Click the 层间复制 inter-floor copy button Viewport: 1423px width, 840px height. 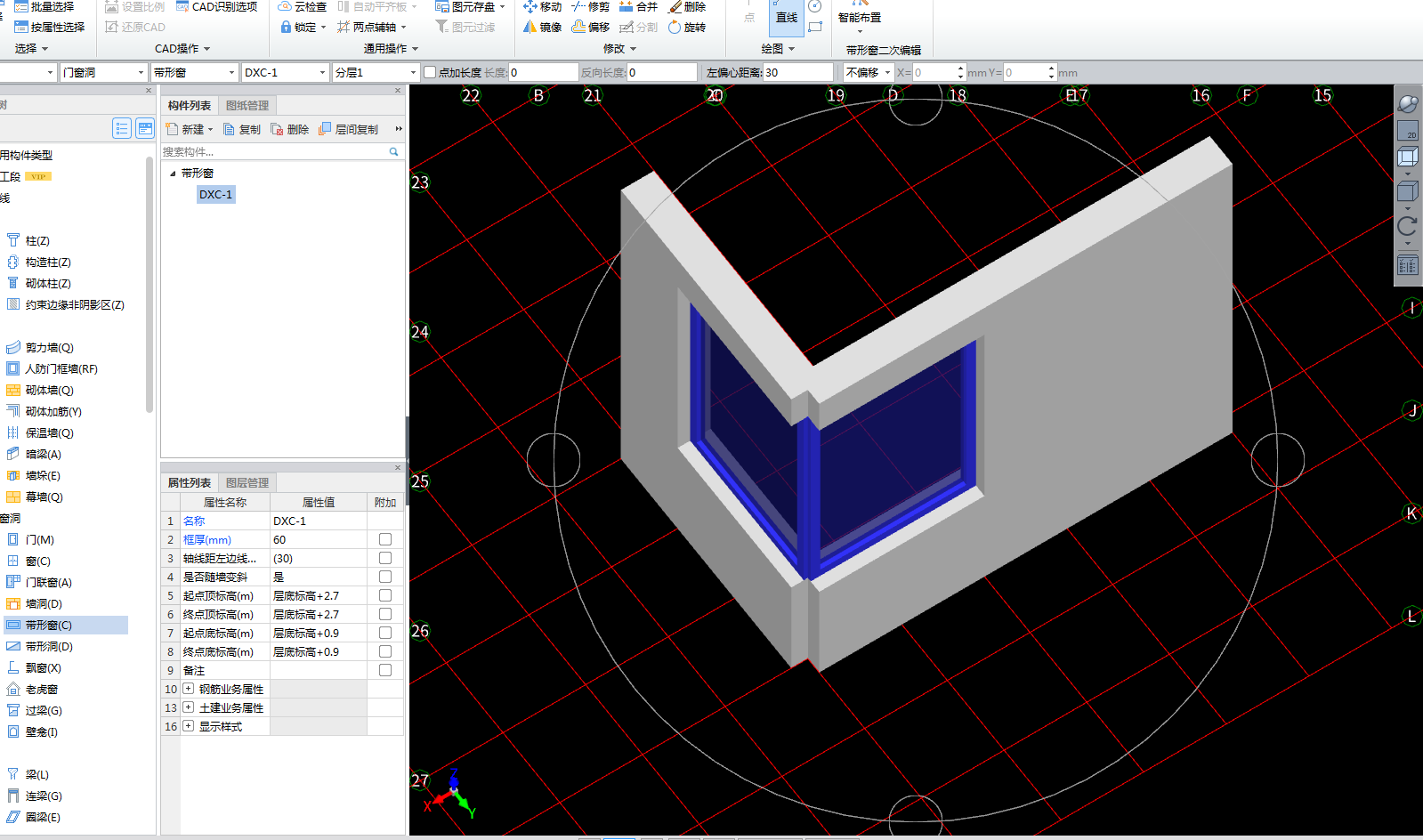(x=348, y=129)
